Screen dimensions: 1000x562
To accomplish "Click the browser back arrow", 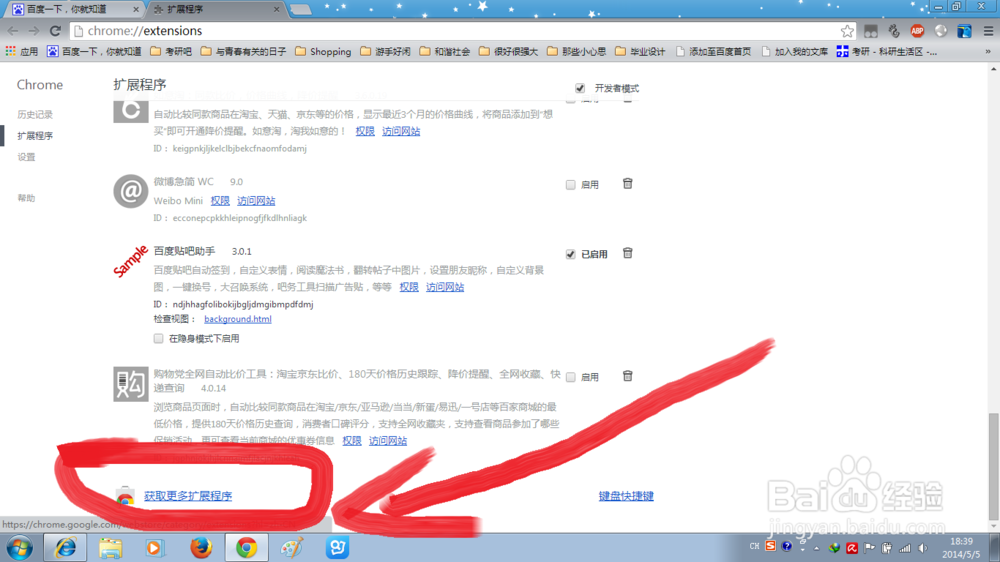I will point(13,31).
